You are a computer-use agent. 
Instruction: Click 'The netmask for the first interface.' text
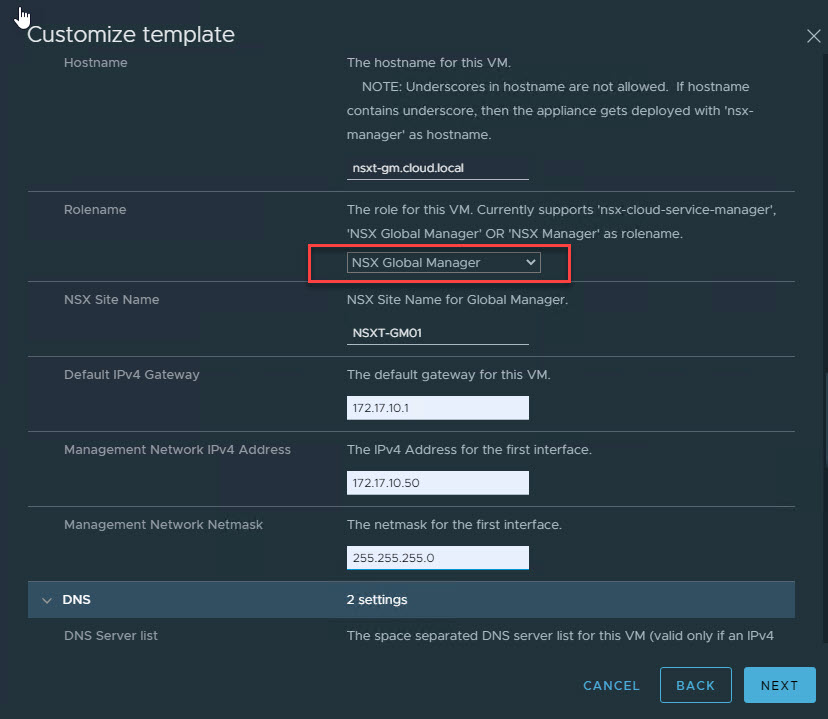click(454, 525)
